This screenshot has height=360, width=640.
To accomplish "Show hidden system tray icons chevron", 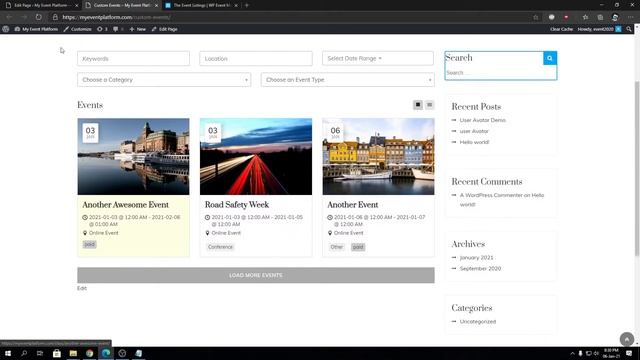I will click(572, 353).
